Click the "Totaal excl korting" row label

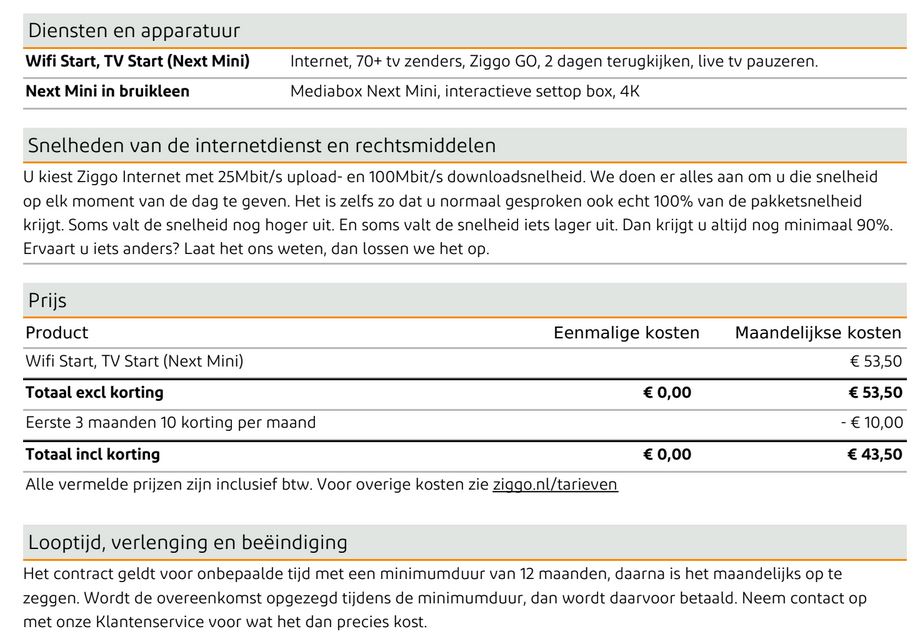click(x=94, y=393)
